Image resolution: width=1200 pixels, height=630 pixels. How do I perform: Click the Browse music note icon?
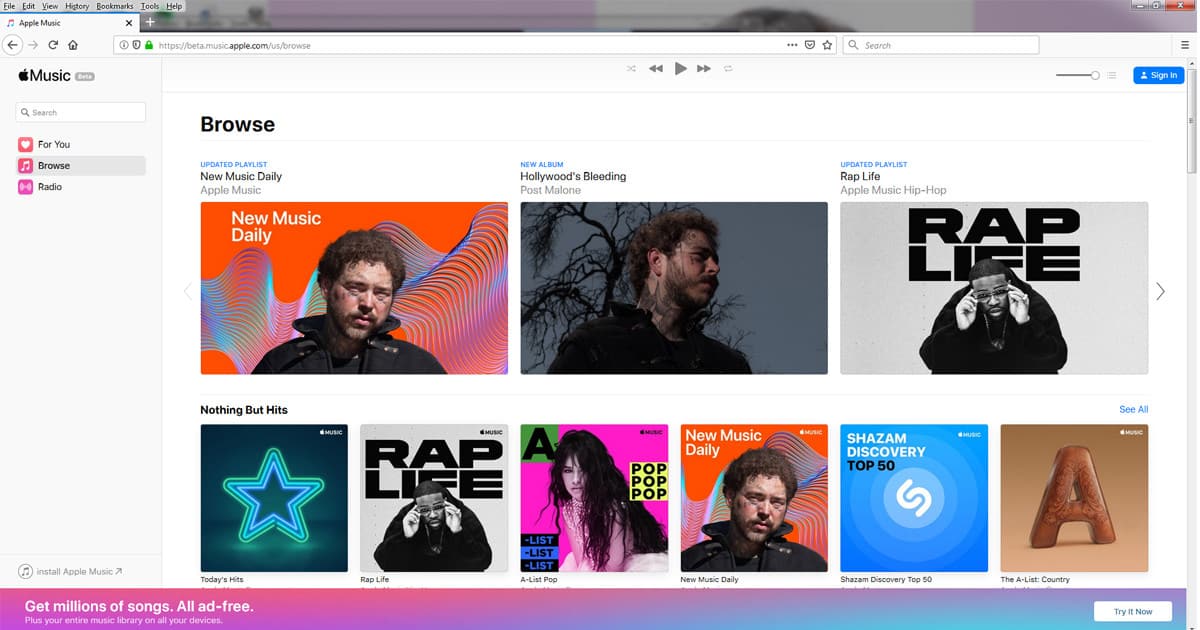point(26,166)
